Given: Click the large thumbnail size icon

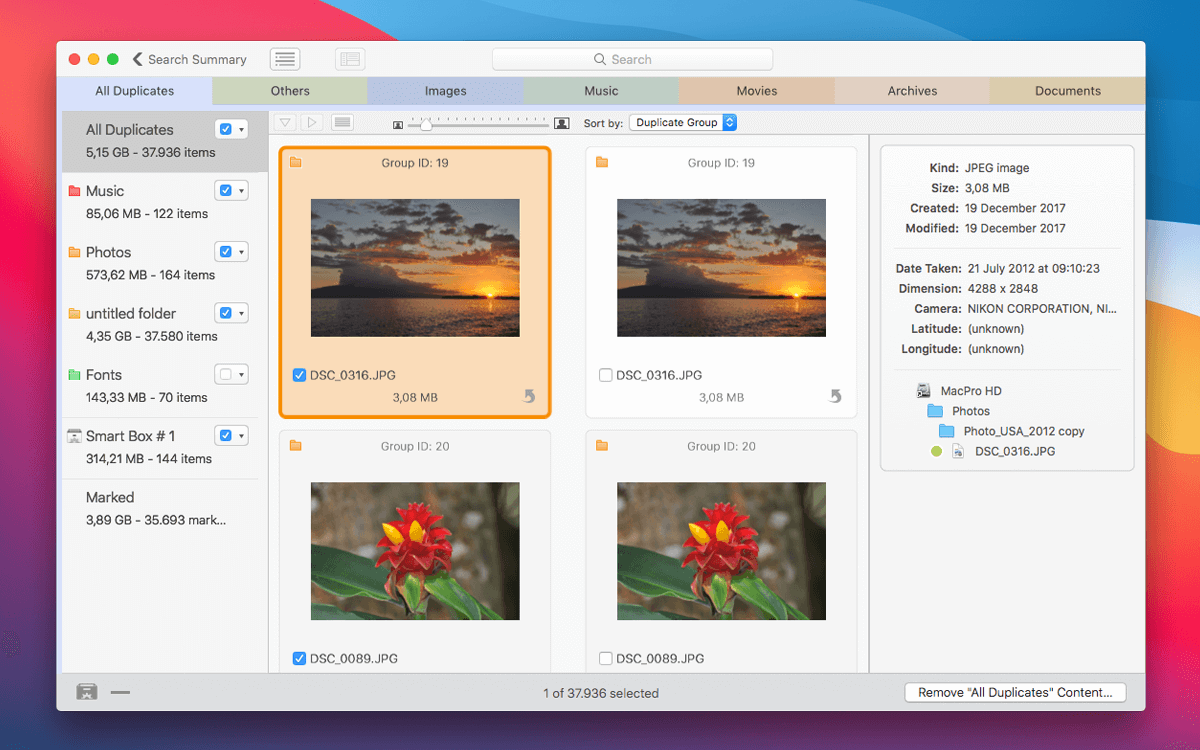Looking at the screenshot, I should (x=562, y=123).
